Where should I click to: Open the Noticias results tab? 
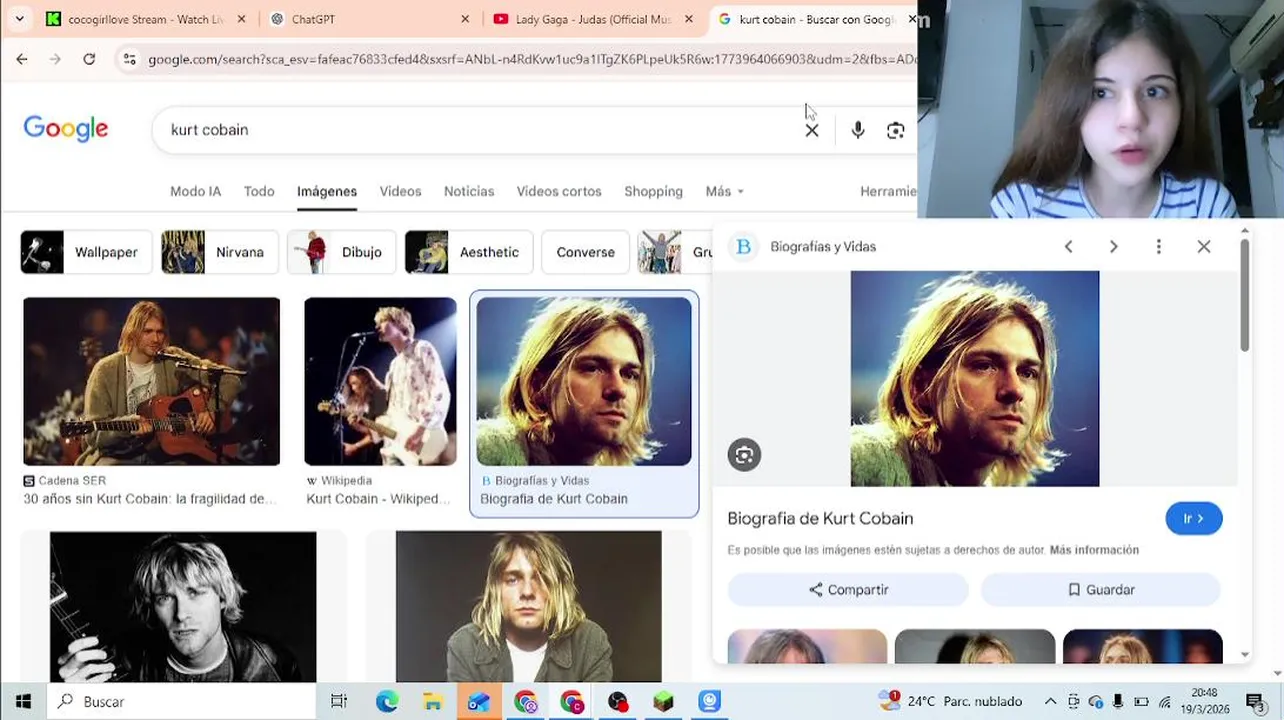click(469, 191)
